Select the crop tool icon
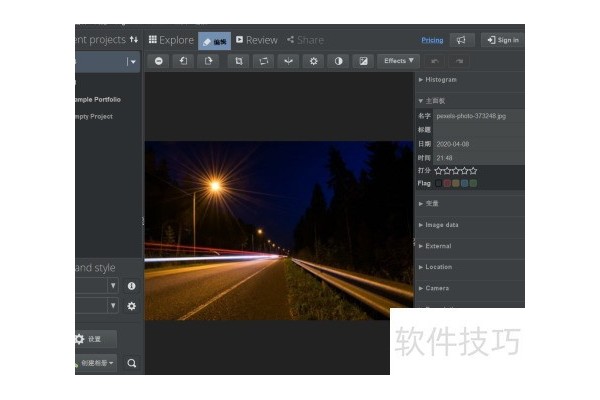 [238, 61]
